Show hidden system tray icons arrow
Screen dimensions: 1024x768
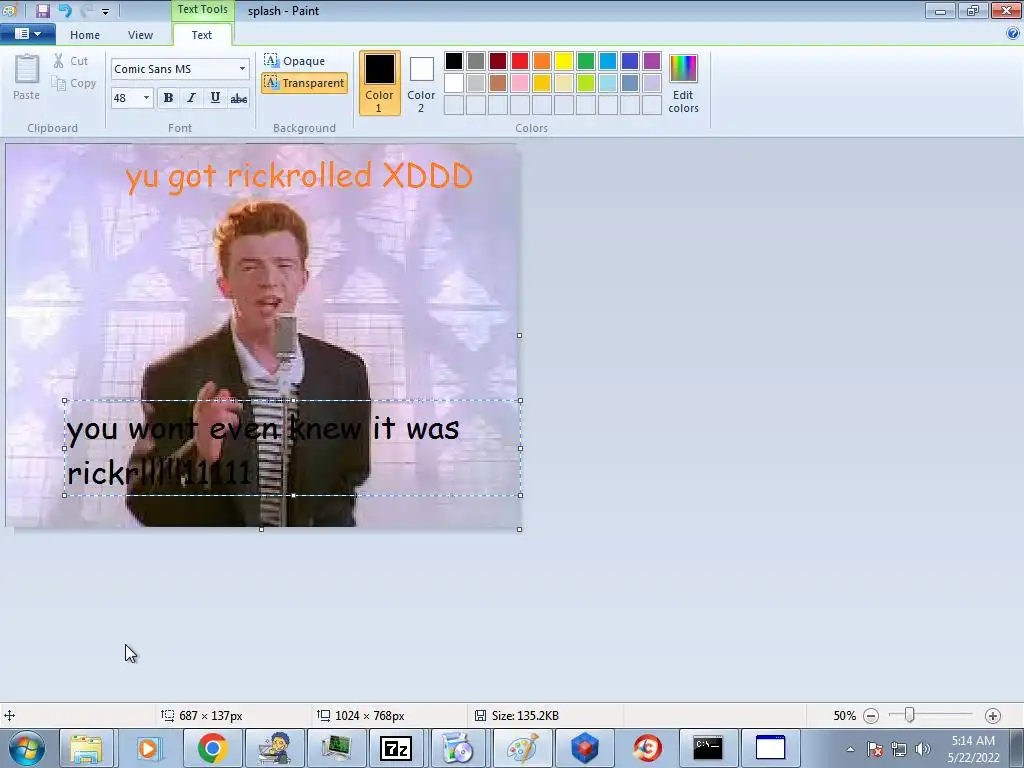[850, 749]
